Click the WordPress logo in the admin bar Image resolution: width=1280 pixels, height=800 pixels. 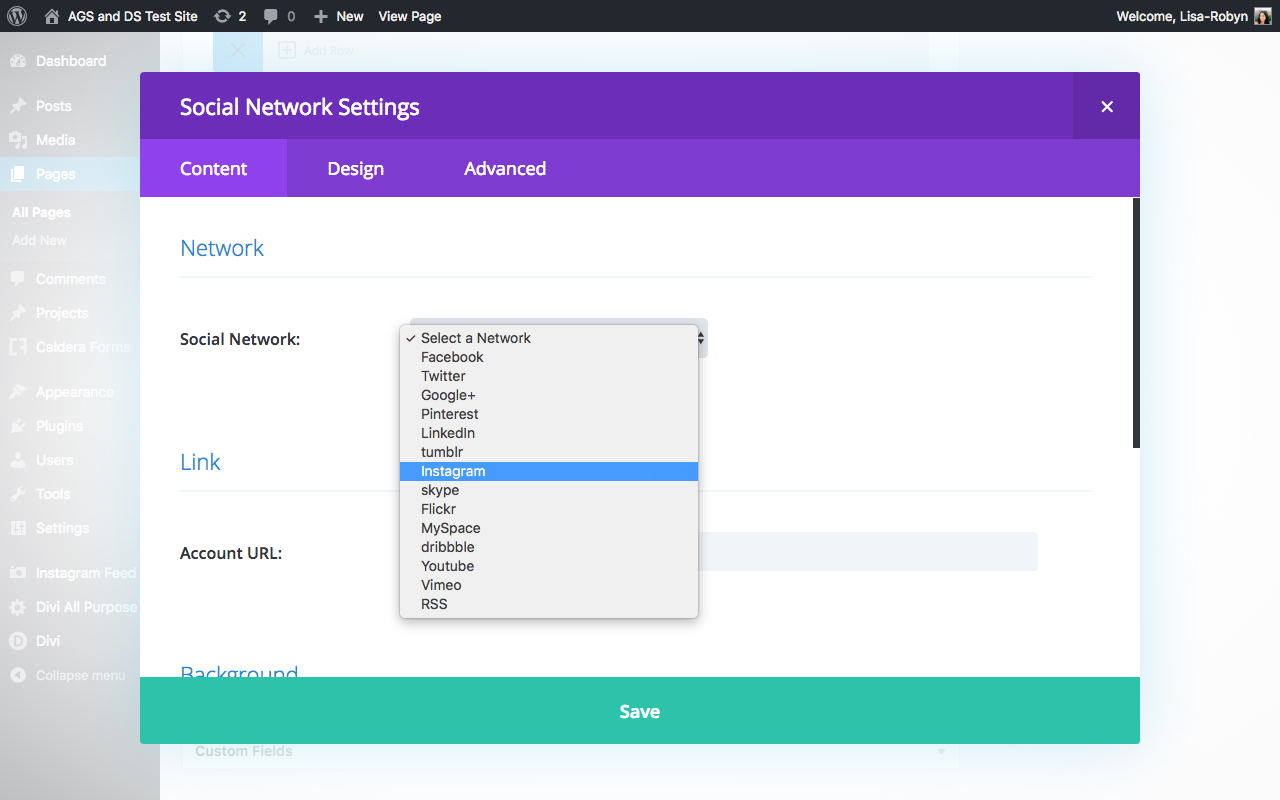[x=16, y=16]
